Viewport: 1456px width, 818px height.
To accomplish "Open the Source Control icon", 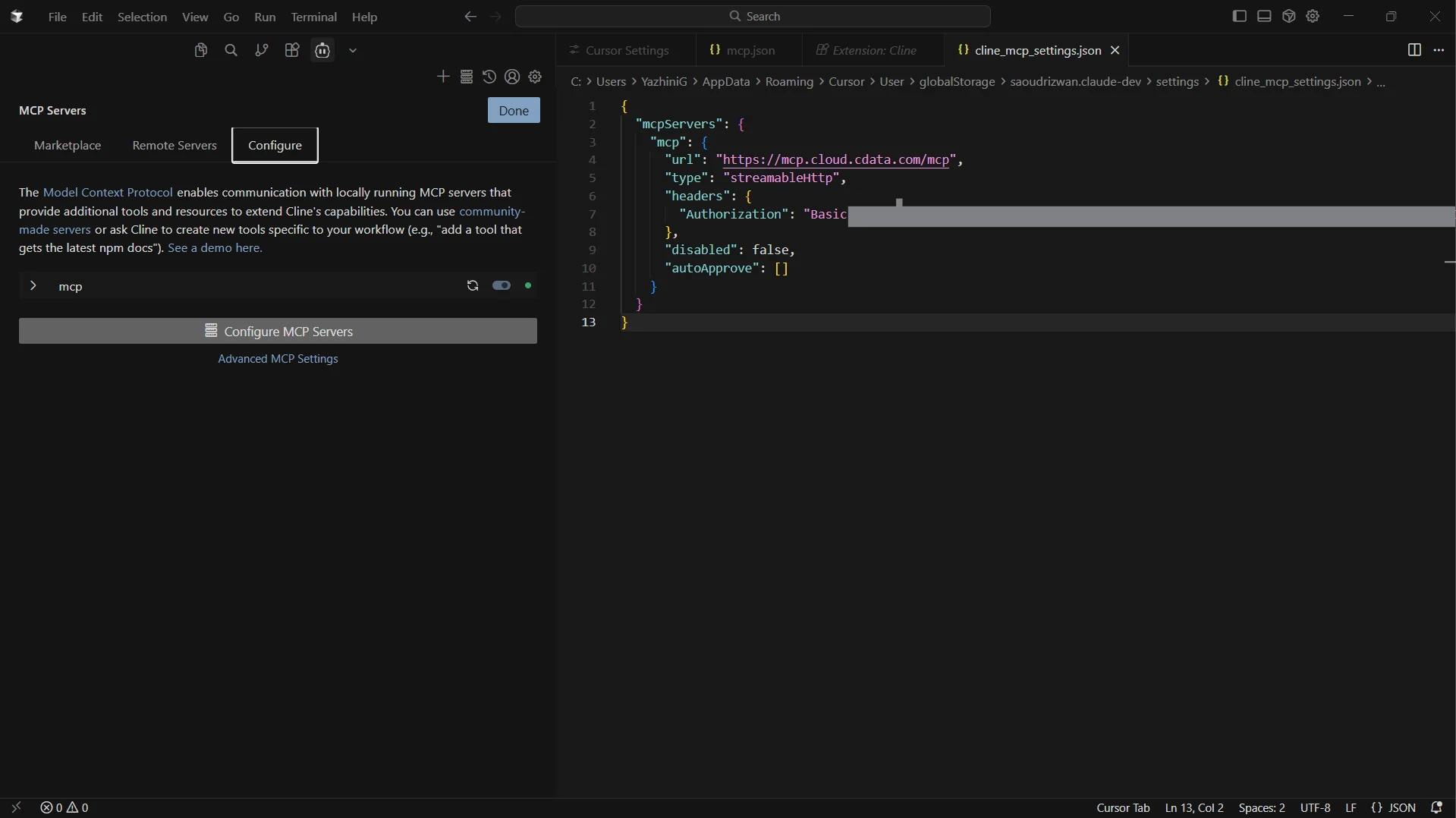I will 261,50.
